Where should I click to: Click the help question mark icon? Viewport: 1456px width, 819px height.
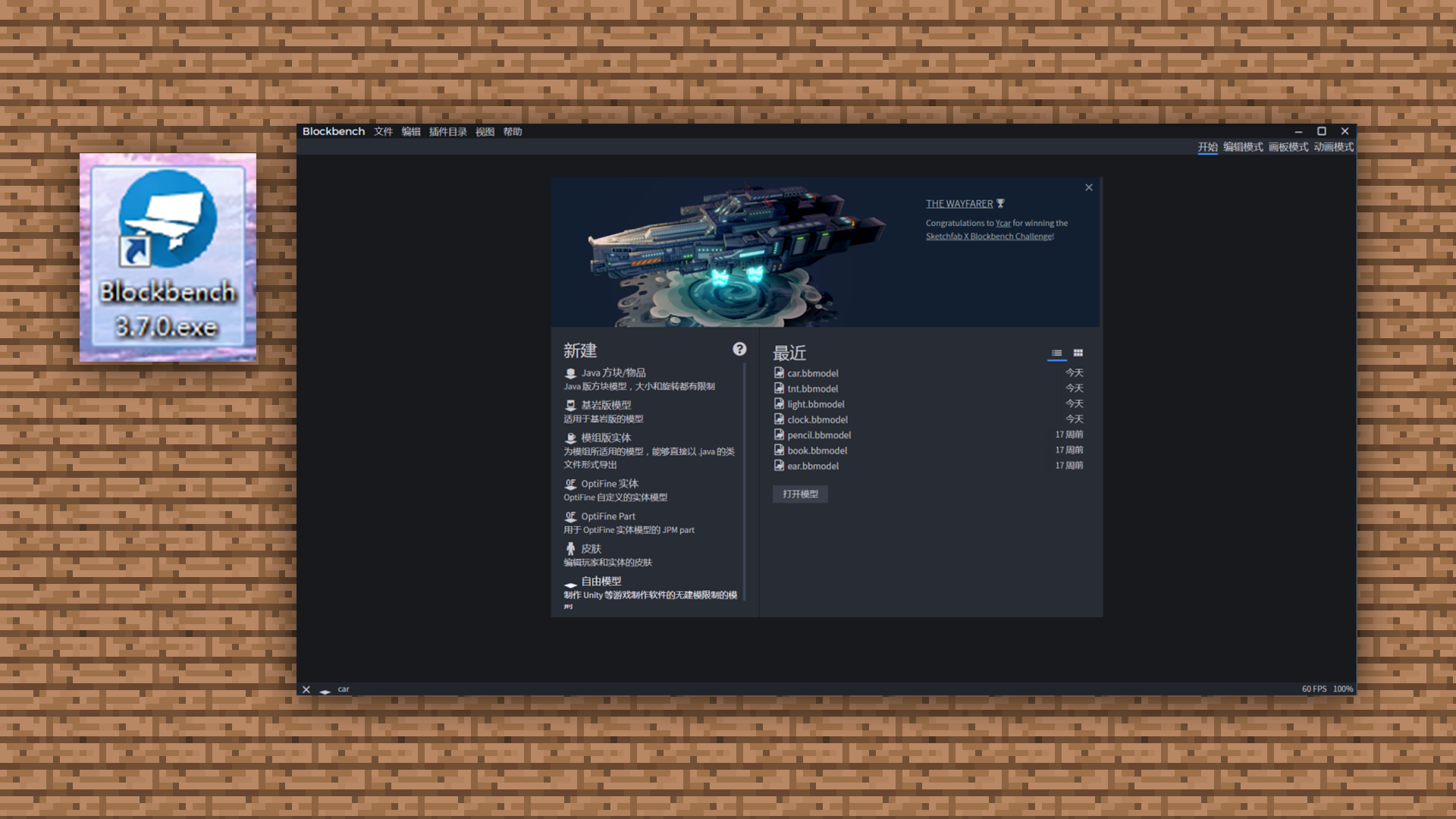click(x=739, y=349)
